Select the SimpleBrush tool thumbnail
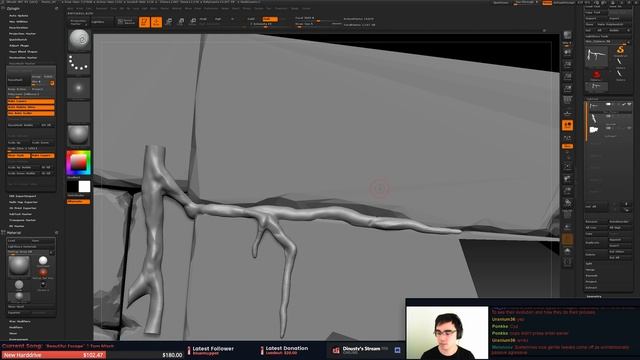This screenshot has height=360, width=640. [x=620, y=50]
